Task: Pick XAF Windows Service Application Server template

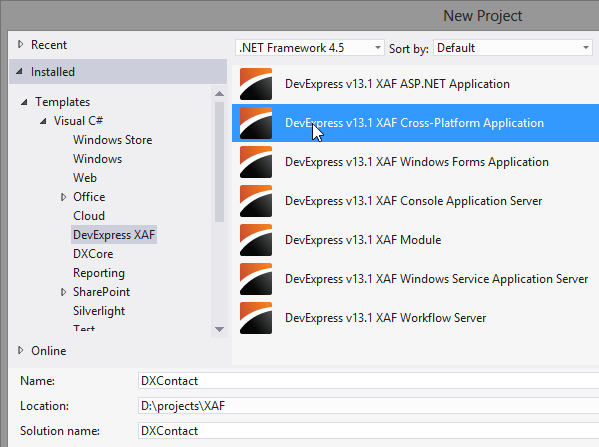Action: tap(436, 279)
